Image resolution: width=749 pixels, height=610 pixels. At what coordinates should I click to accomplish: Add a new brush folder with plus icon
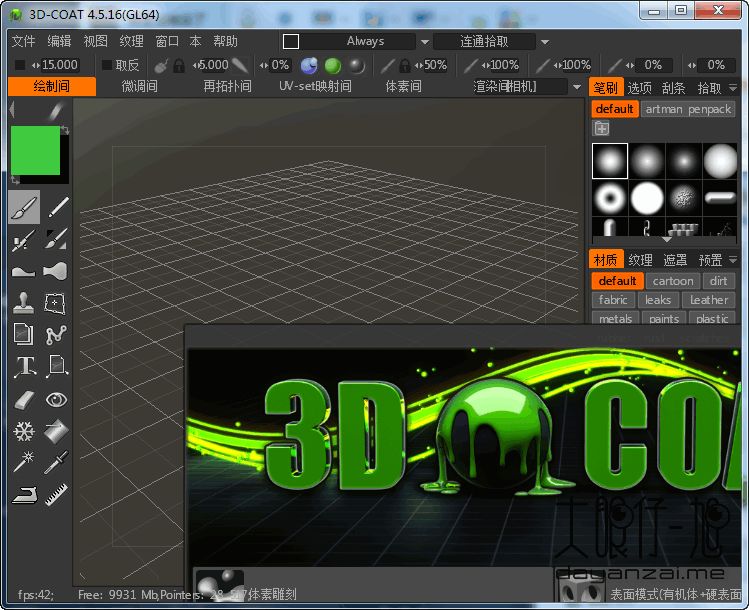coord(601,128)
